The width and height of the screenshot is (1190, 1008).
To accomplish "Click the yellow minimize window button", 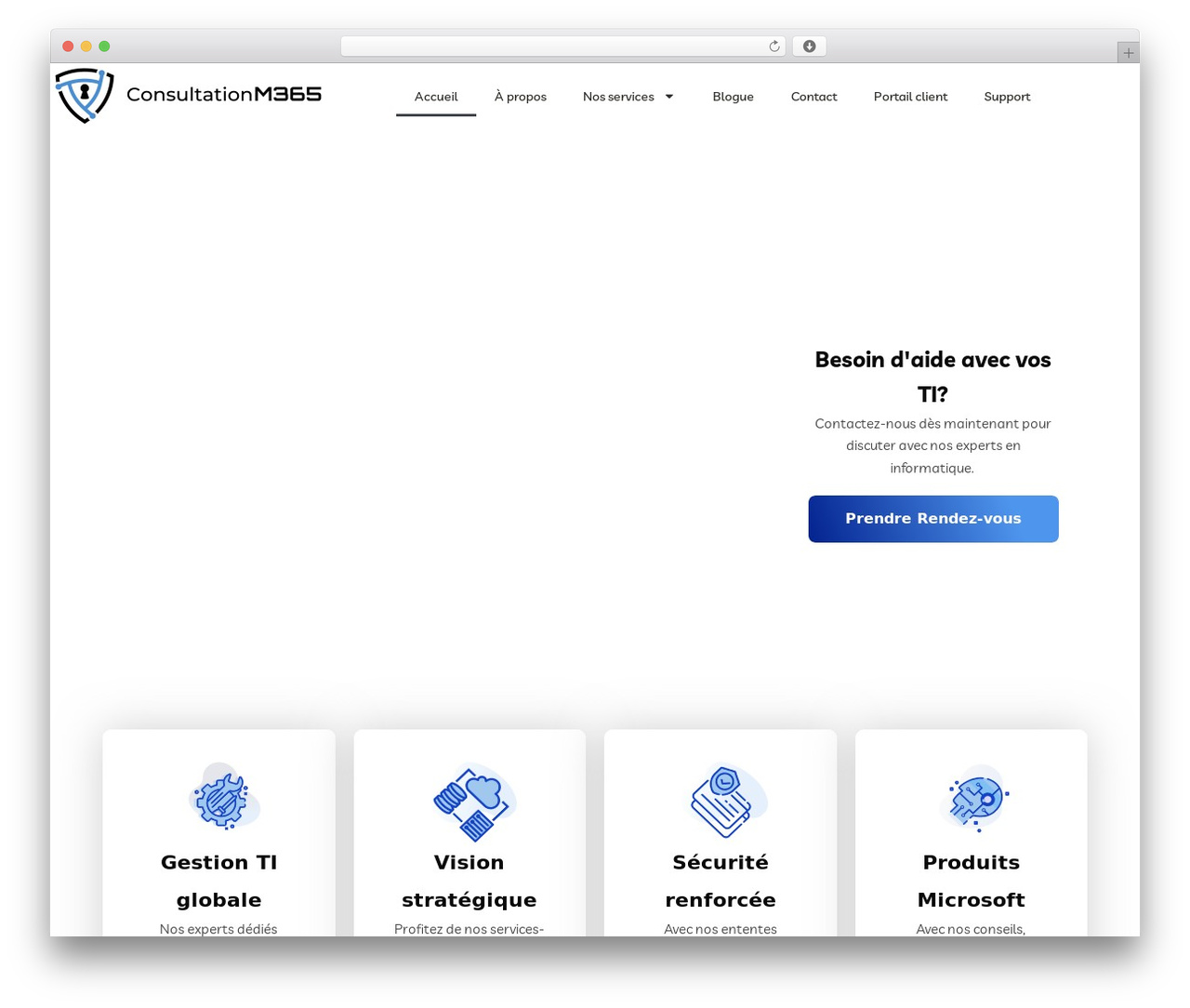I will tap(86, 46).
